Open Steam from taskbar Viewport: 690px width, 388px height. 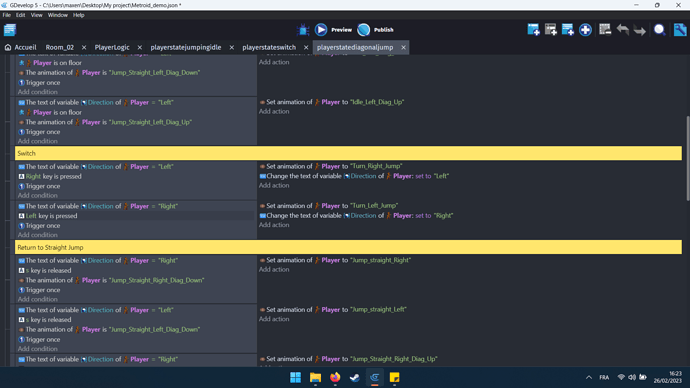pyautogui.click(x=355, y=377)
